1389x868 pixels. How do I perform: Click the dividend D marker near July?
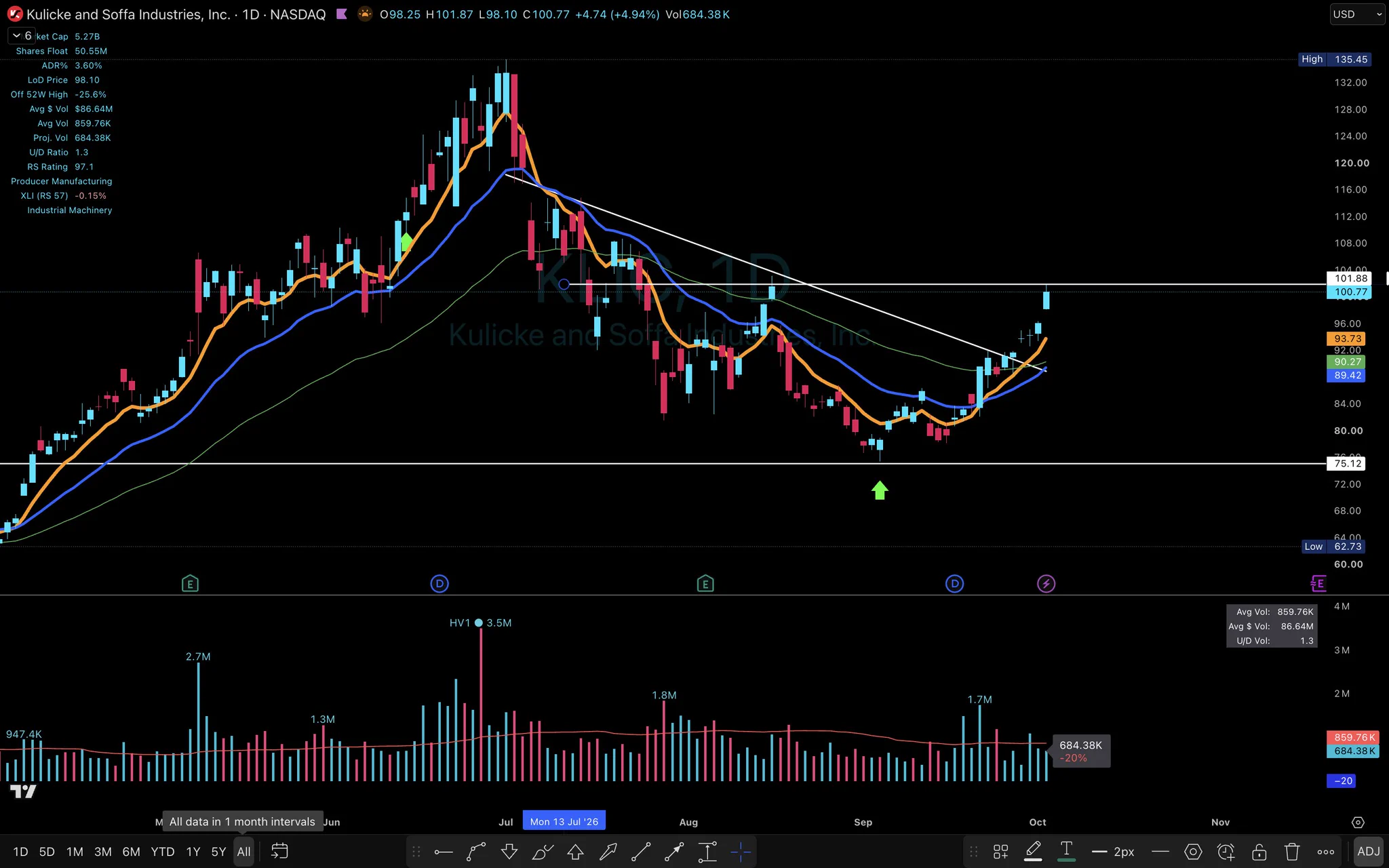pyautogui.click(x=439, y=583)
